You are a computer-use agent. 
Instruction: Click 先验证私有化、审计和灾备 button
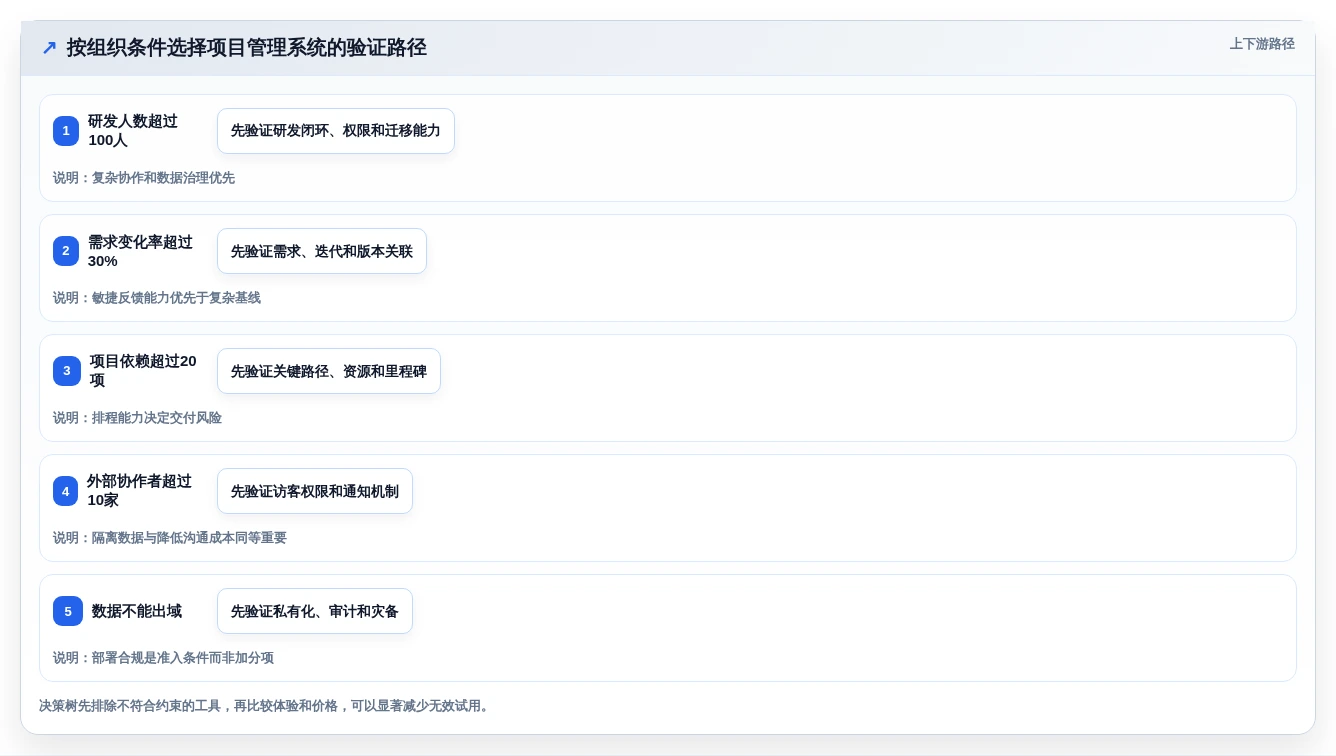pos(315,611)
